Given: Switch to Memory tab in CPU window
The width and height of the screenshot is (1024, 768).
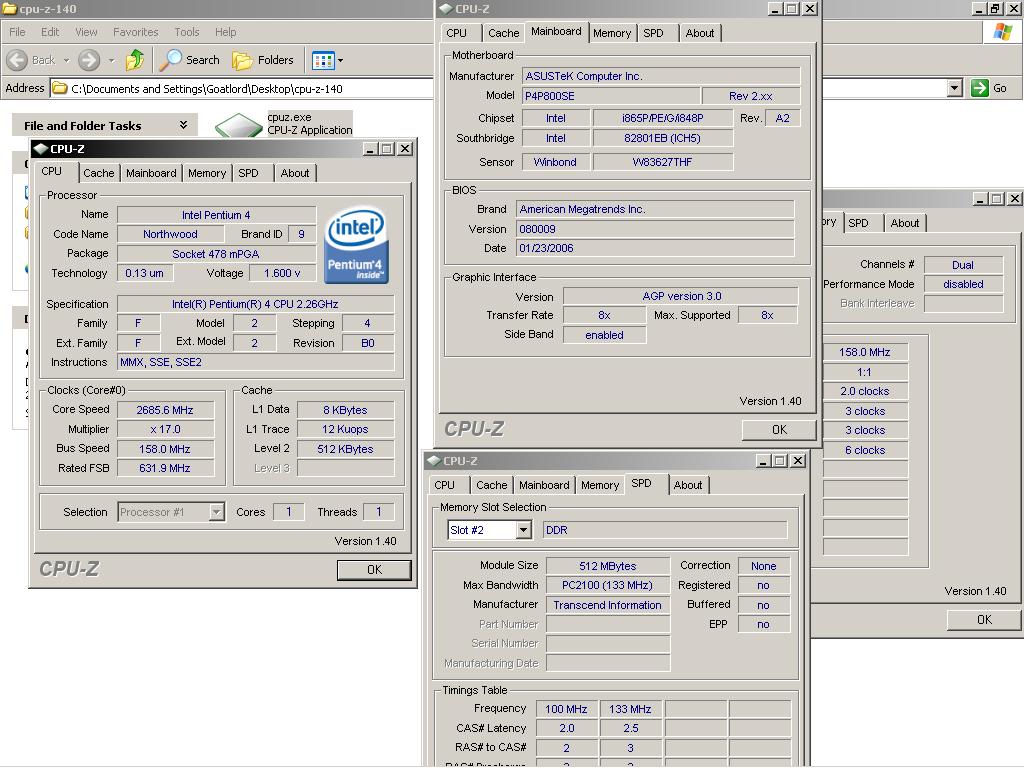Looking at the screenshot, I should 207,173.
